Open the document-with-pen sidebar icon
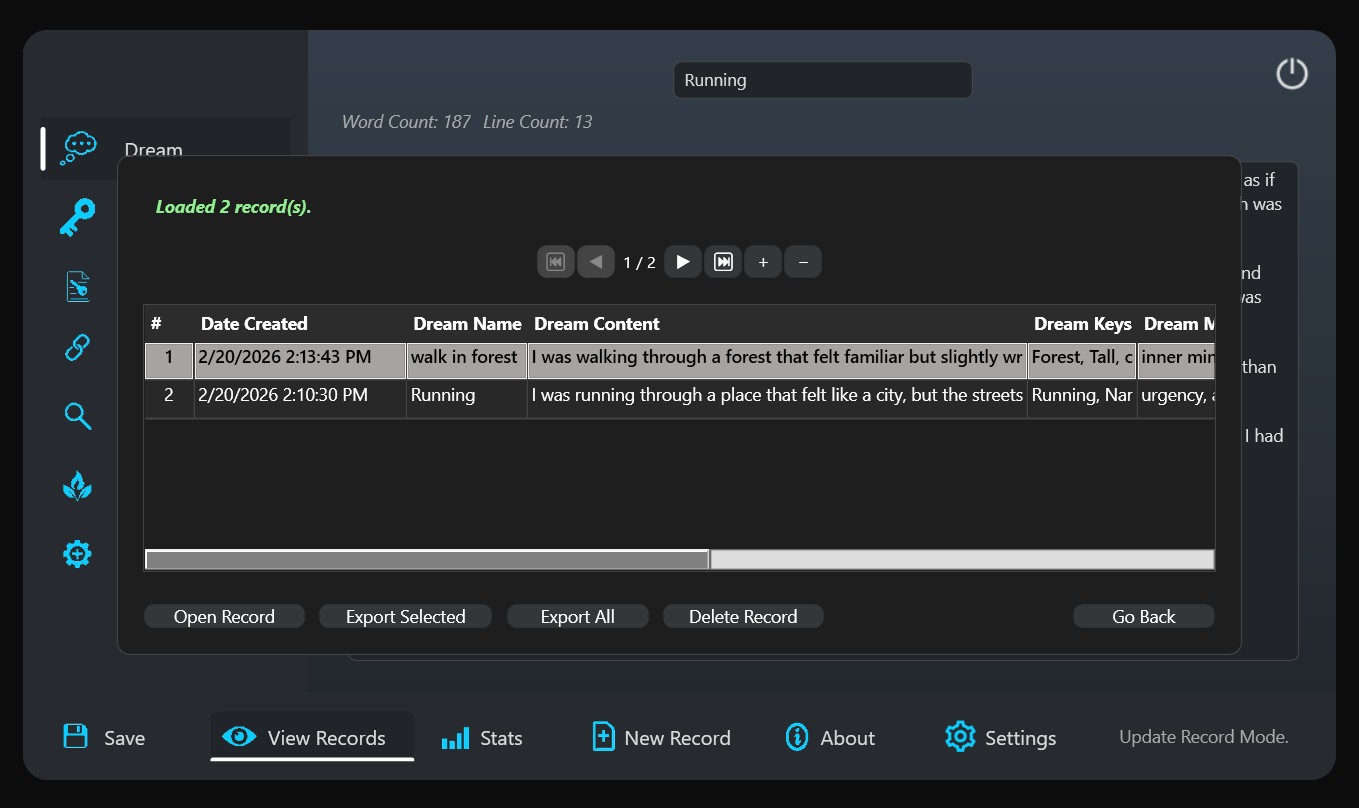 [x=77, y=286]
